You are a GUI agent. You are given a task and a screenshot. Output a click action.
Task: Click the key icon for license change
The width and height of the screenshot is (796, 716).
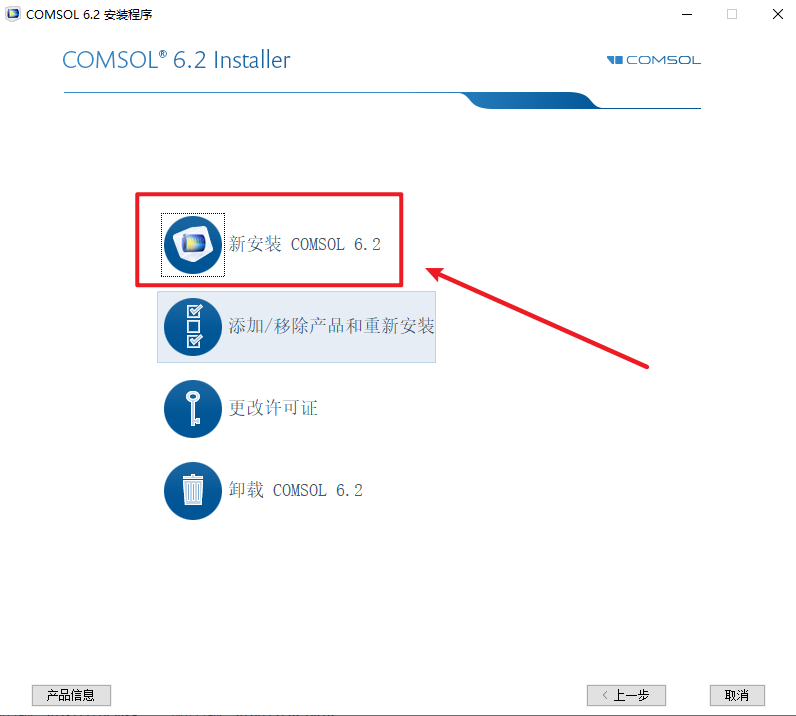193,409
